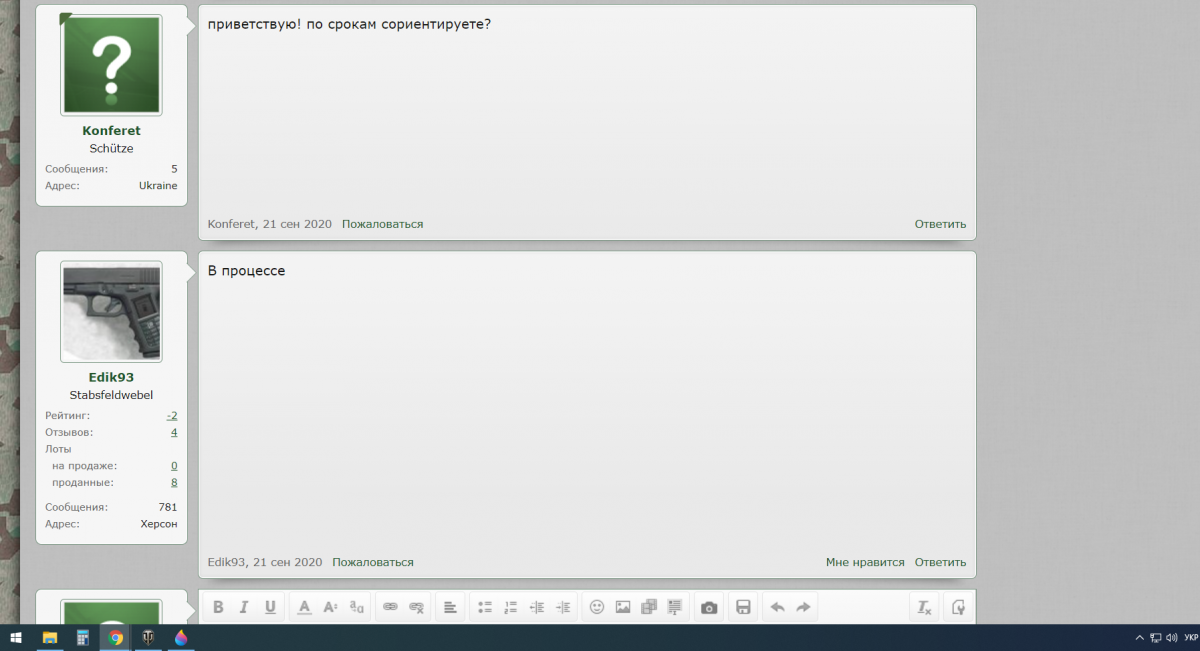Open Calculator from taskbar
The width and height of the screenshot is (1200, 651).
(83, 637)
